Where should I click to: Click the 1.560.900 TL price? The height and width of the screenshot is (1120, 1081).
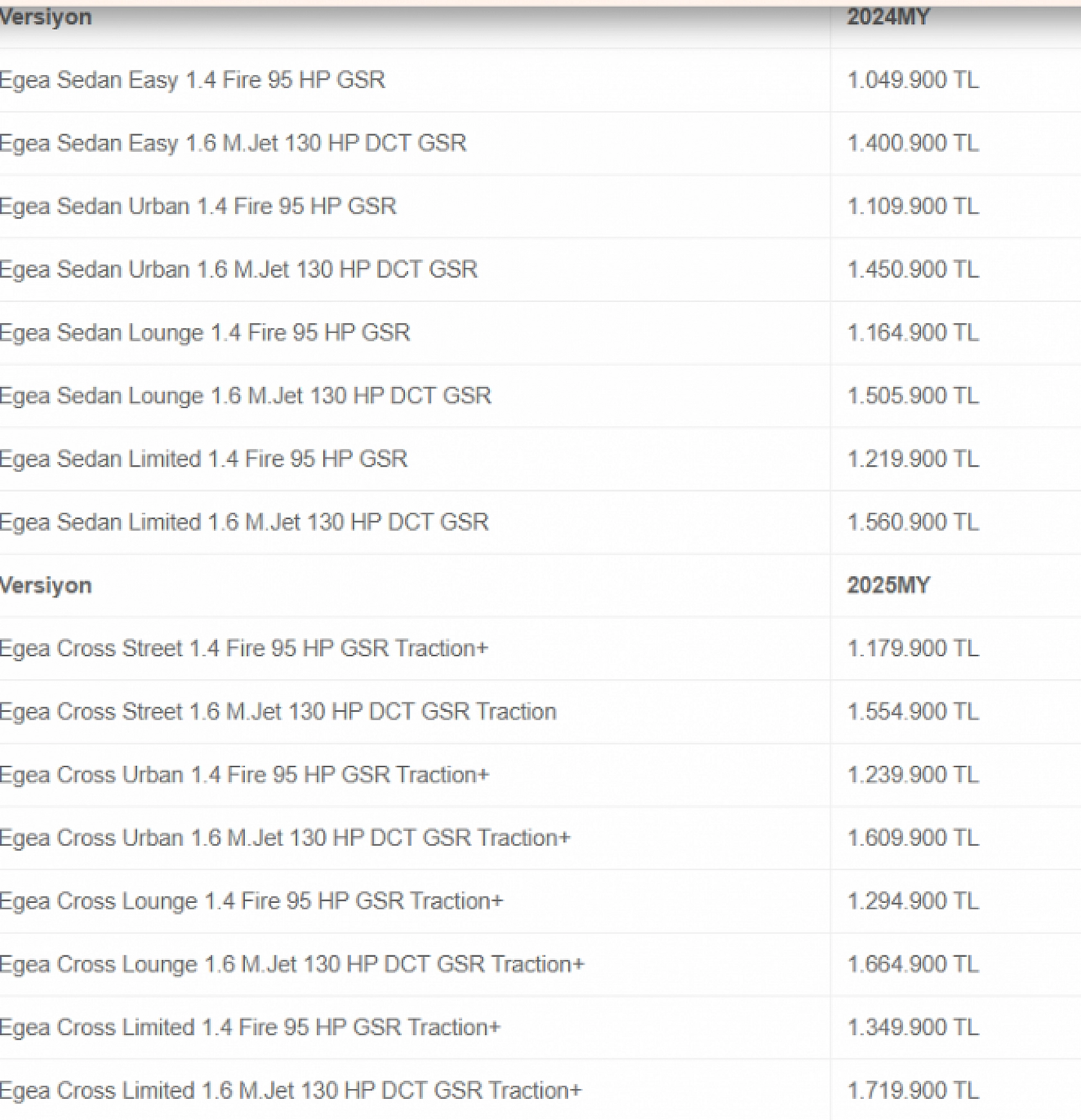(x=913, y=522)
